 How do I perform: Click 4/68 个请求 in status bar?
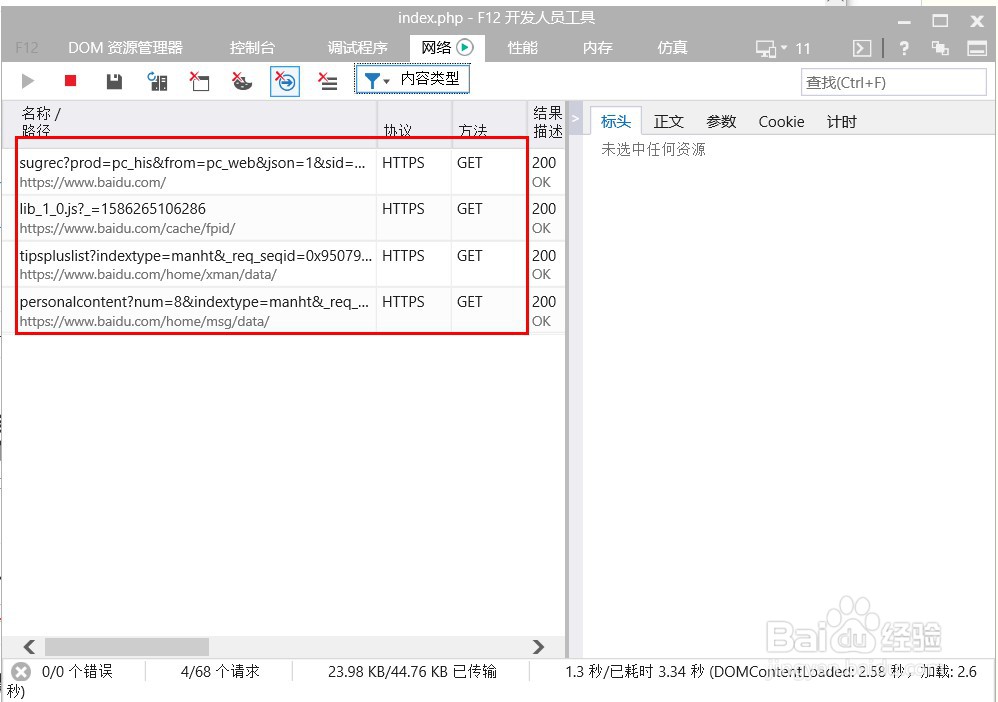[220, 671]
